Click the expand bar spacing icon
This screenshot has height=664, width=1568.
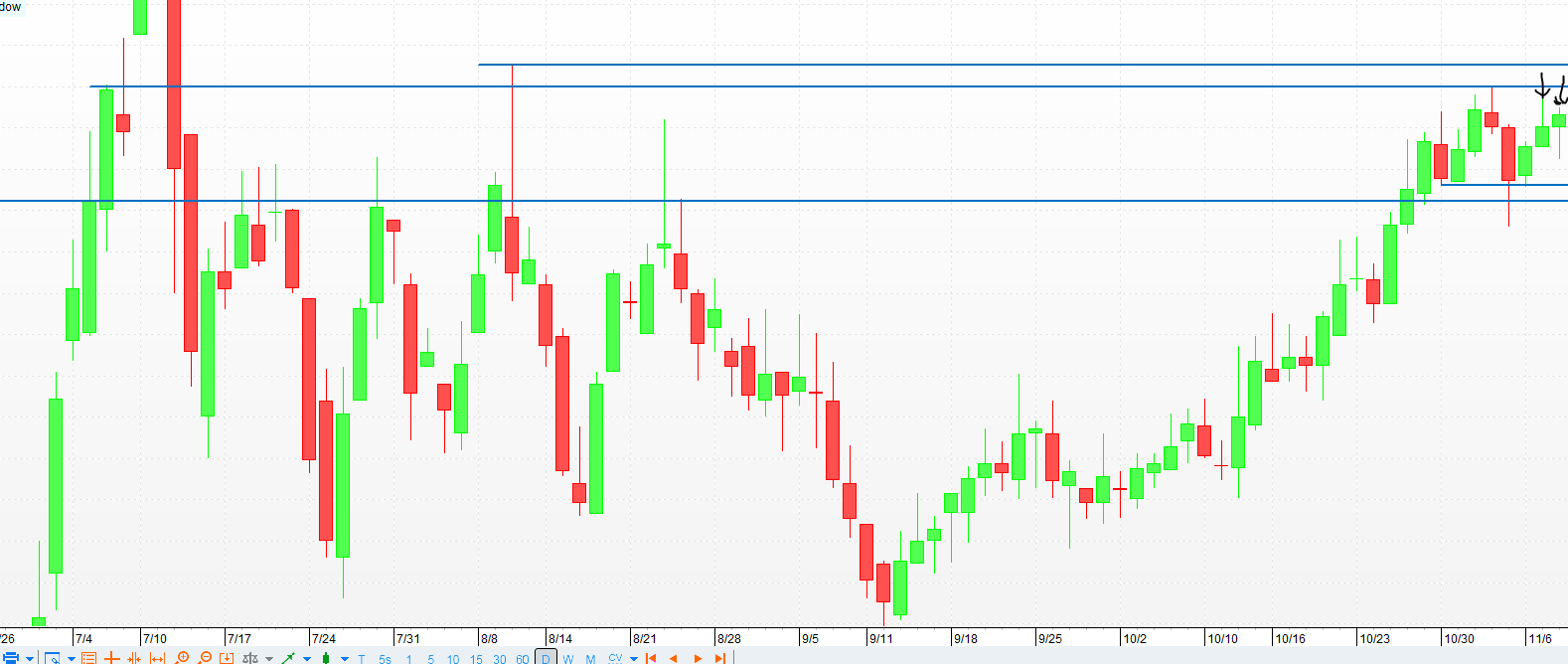pyautogui.click(x=157, y=658)
